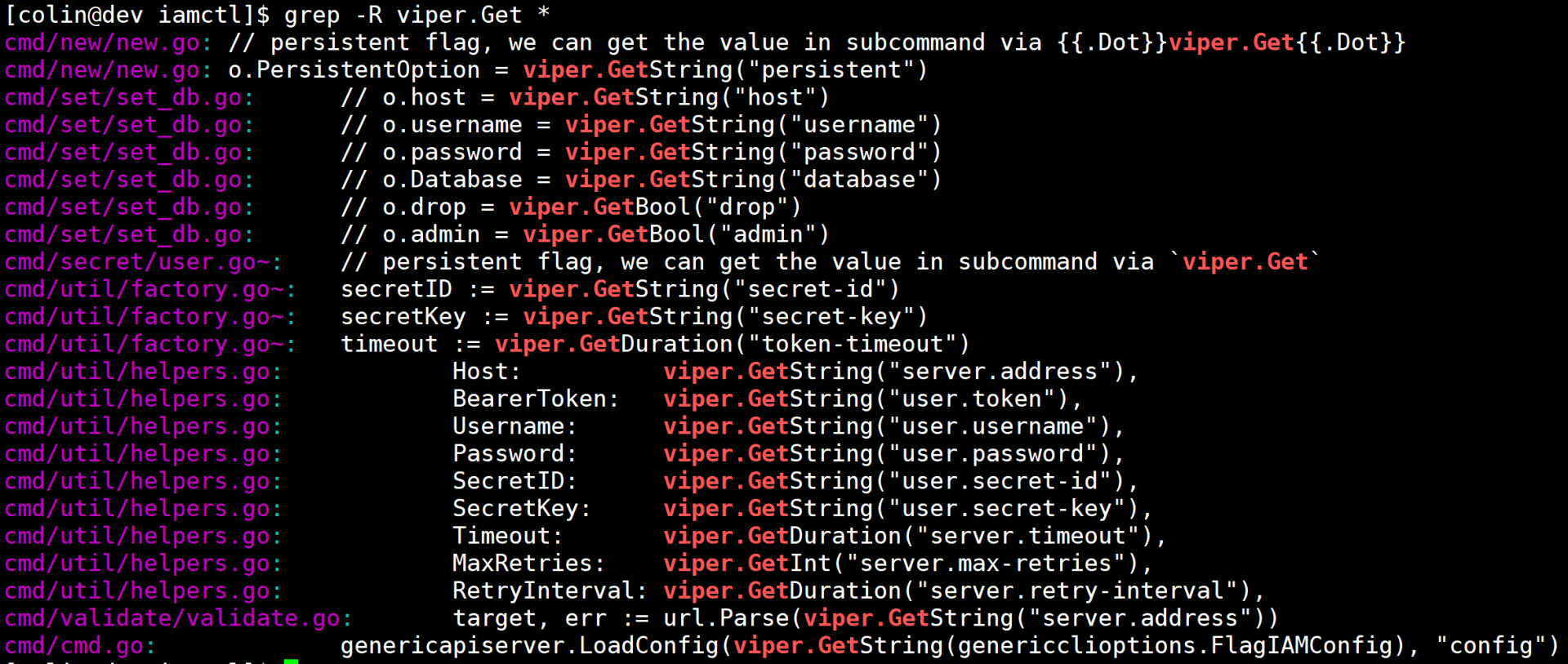Click the o.PersistentOption variable
This screenshot has height=664, width=1568.
(x=354, y=70)
